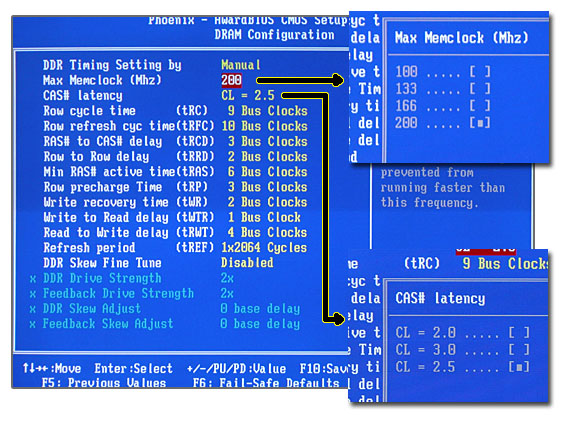
Task: Change Min RAS# active time 6 Bus Clocks
Action: (x=267, y=172)
